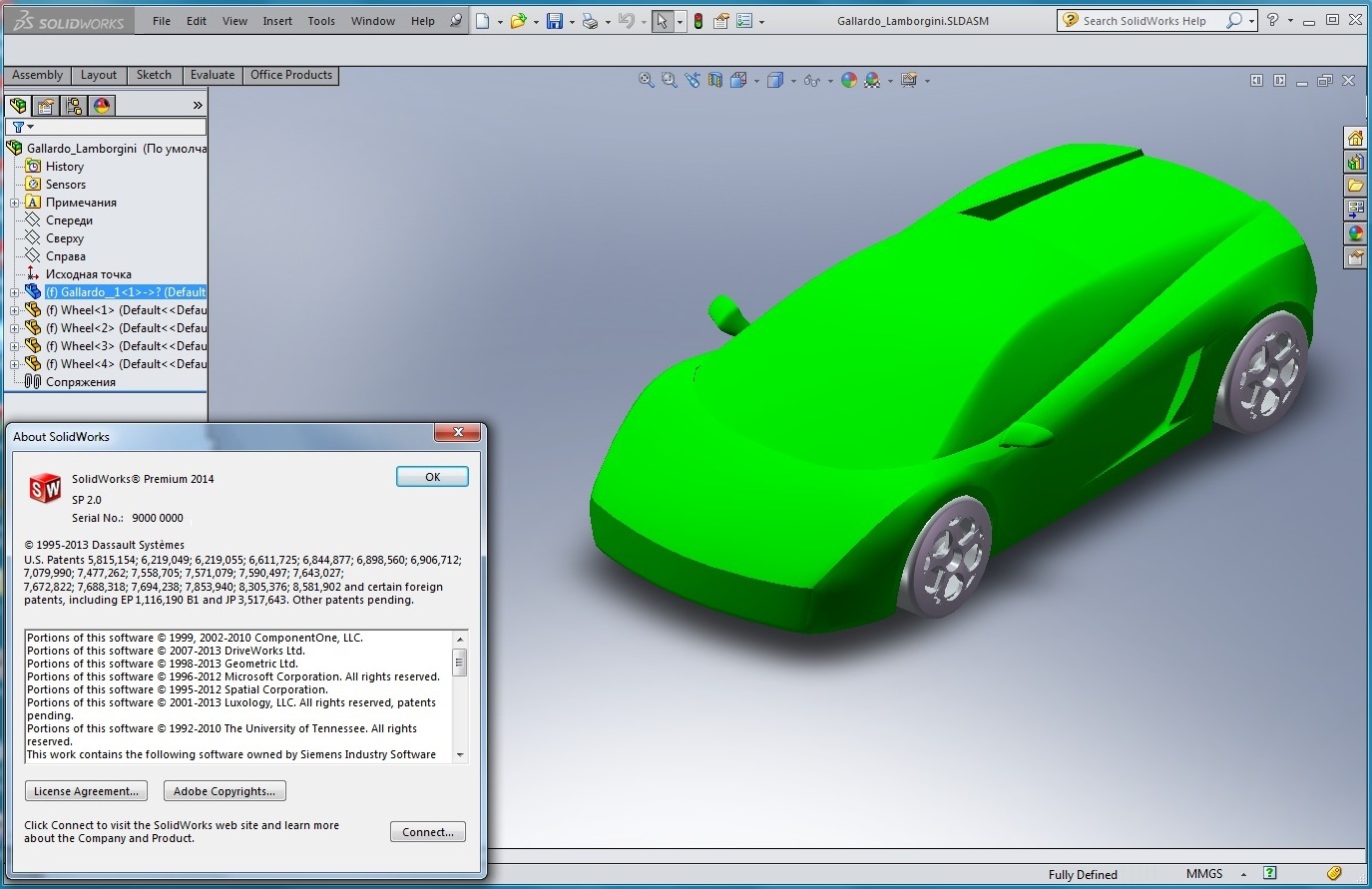Switch to the Evaluate tab

(x=213, y=76)
